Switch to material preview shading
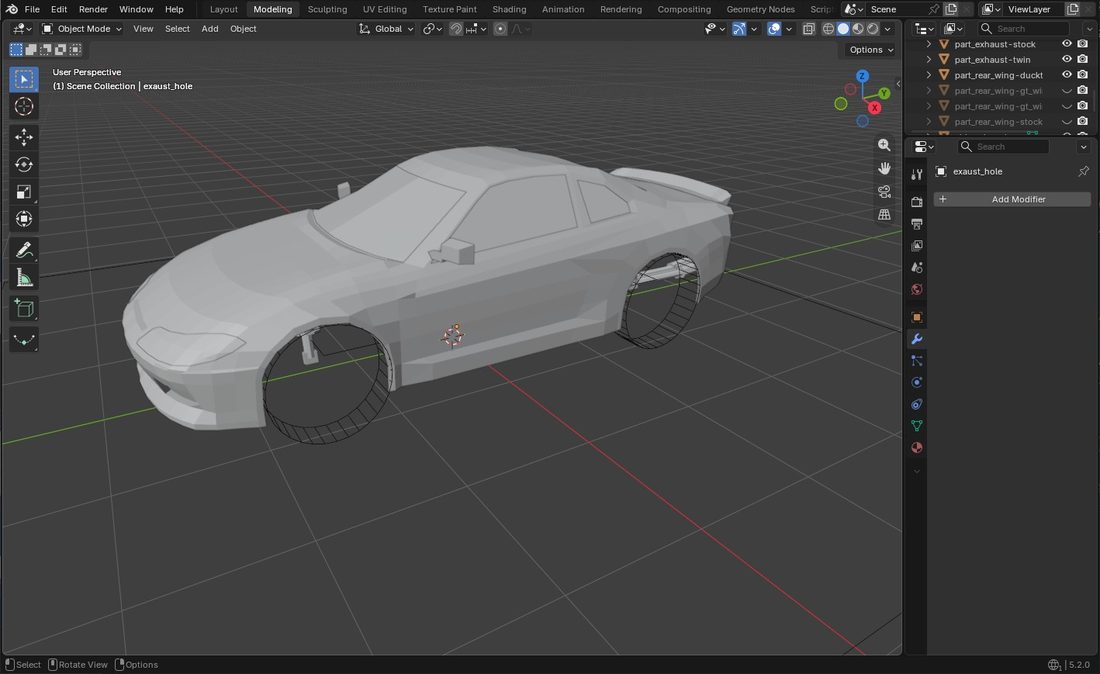 [x=858, y=29]
